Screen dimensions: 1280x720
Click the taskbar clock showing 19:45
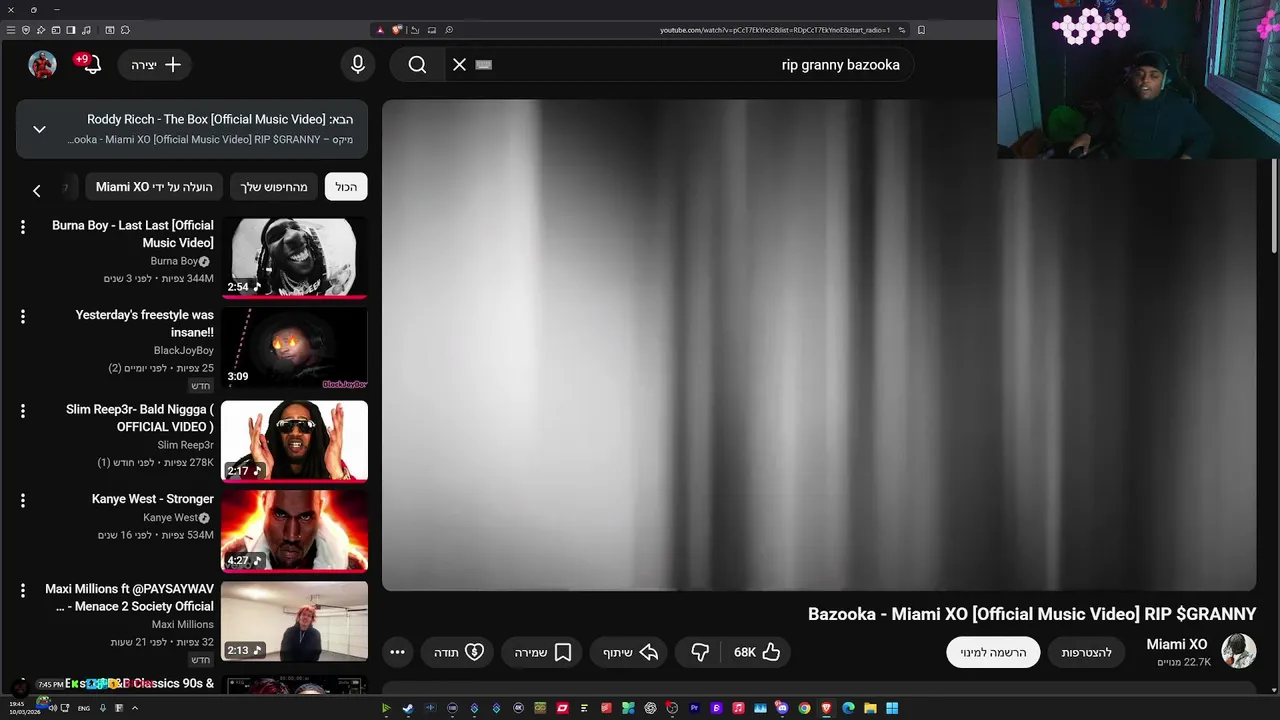coord(24,707)
